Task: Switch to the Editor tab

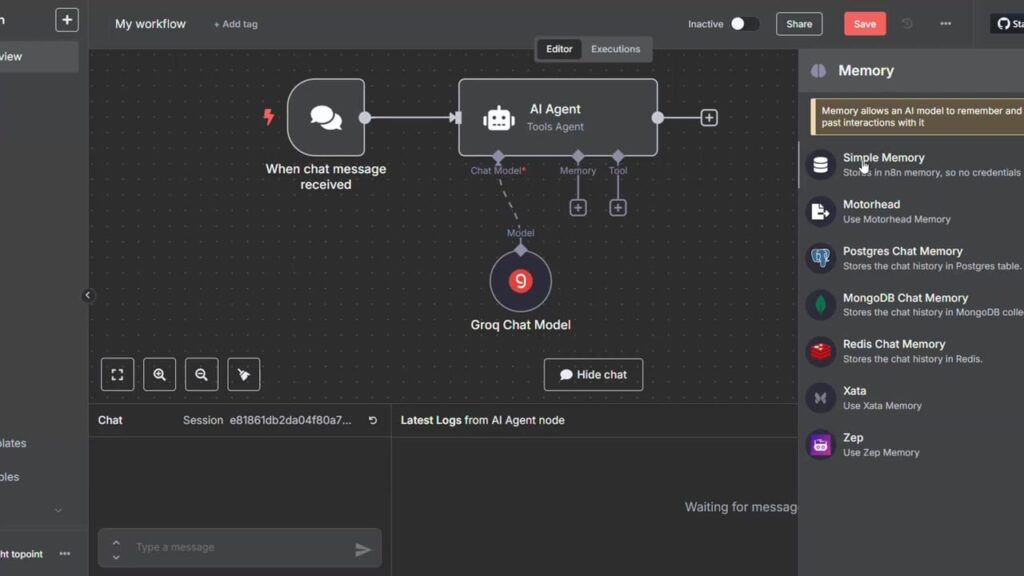Action: pos(559,49)
